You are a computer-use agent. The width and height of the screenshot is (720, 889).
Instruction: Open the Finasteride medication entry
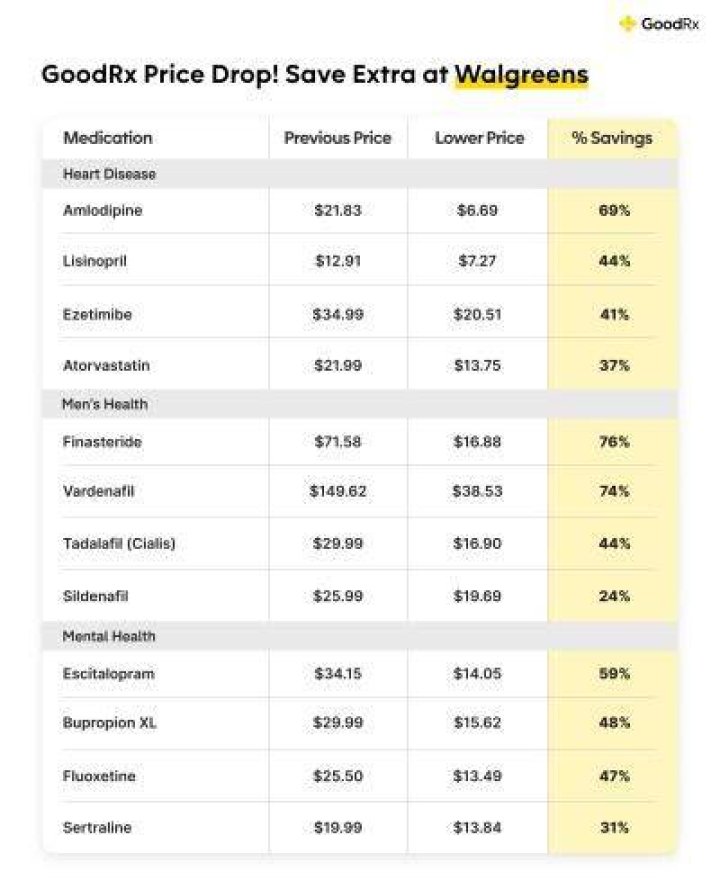[102, 442]
